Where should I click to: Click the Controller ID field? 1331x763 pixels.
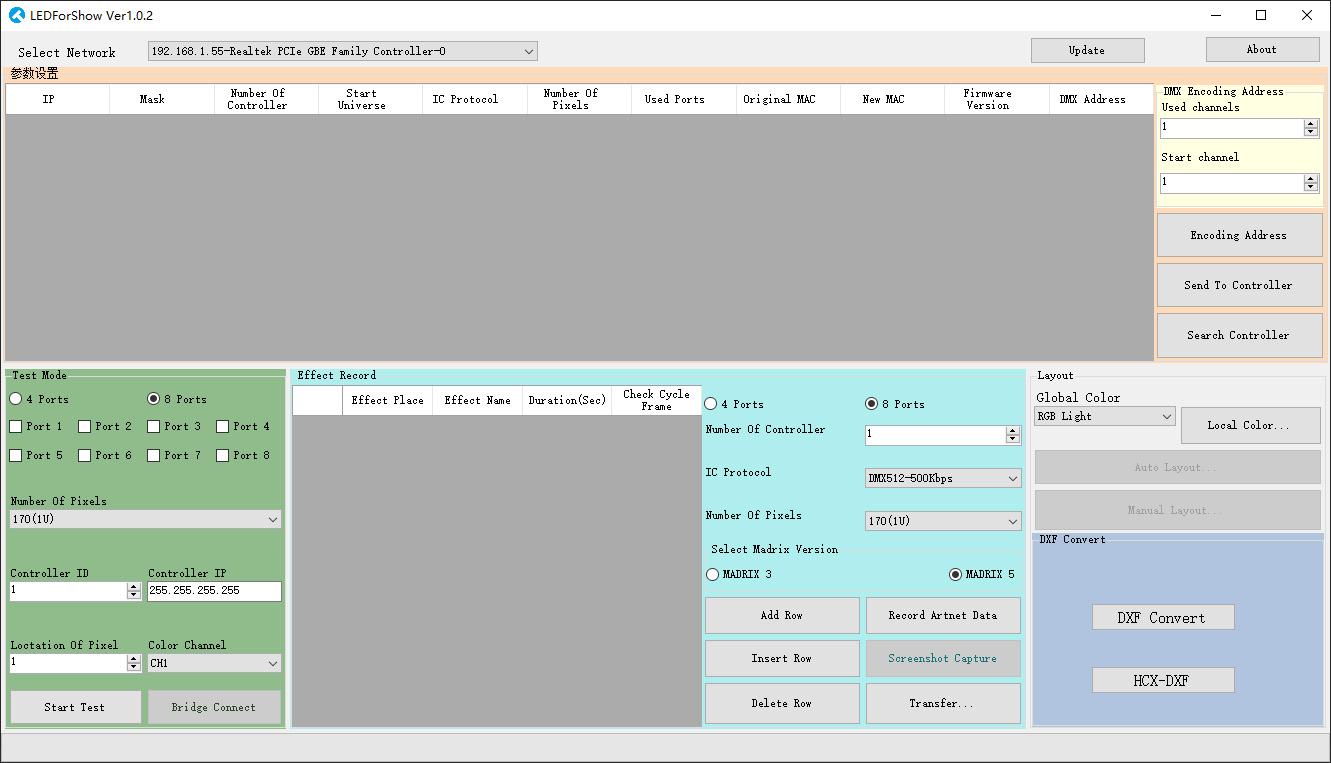(69, 591)
